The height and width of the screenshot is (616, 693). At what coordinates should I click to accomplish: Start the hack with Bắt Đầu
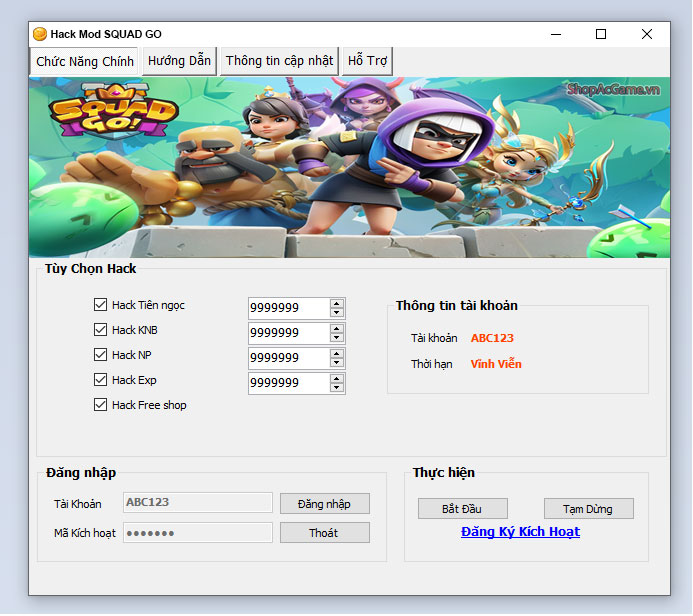463,509
